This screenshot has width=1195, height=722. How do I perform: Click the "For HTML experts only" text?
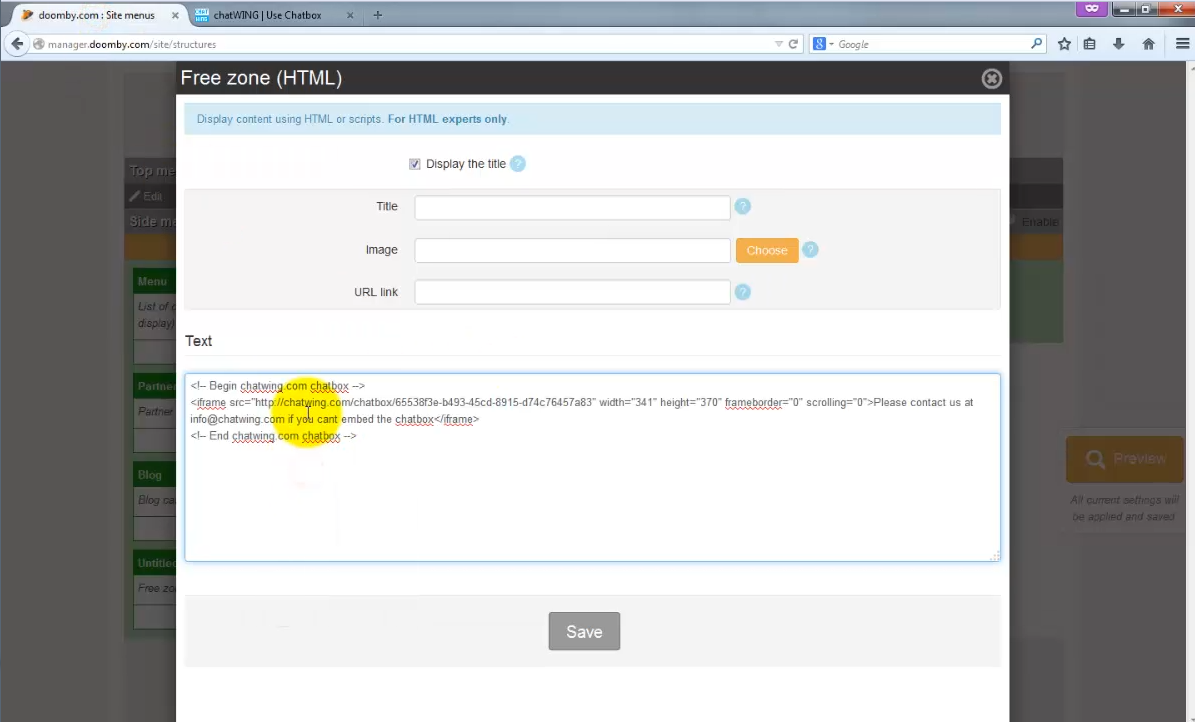447,119
